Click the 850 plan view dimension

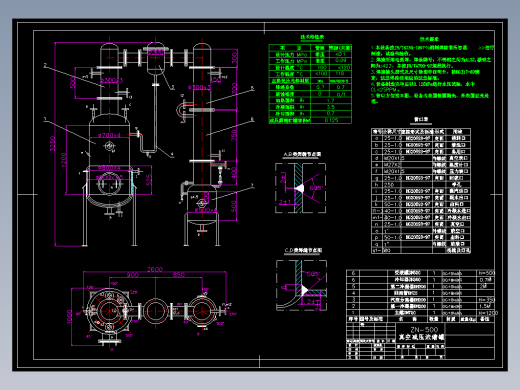pos(179,274)
